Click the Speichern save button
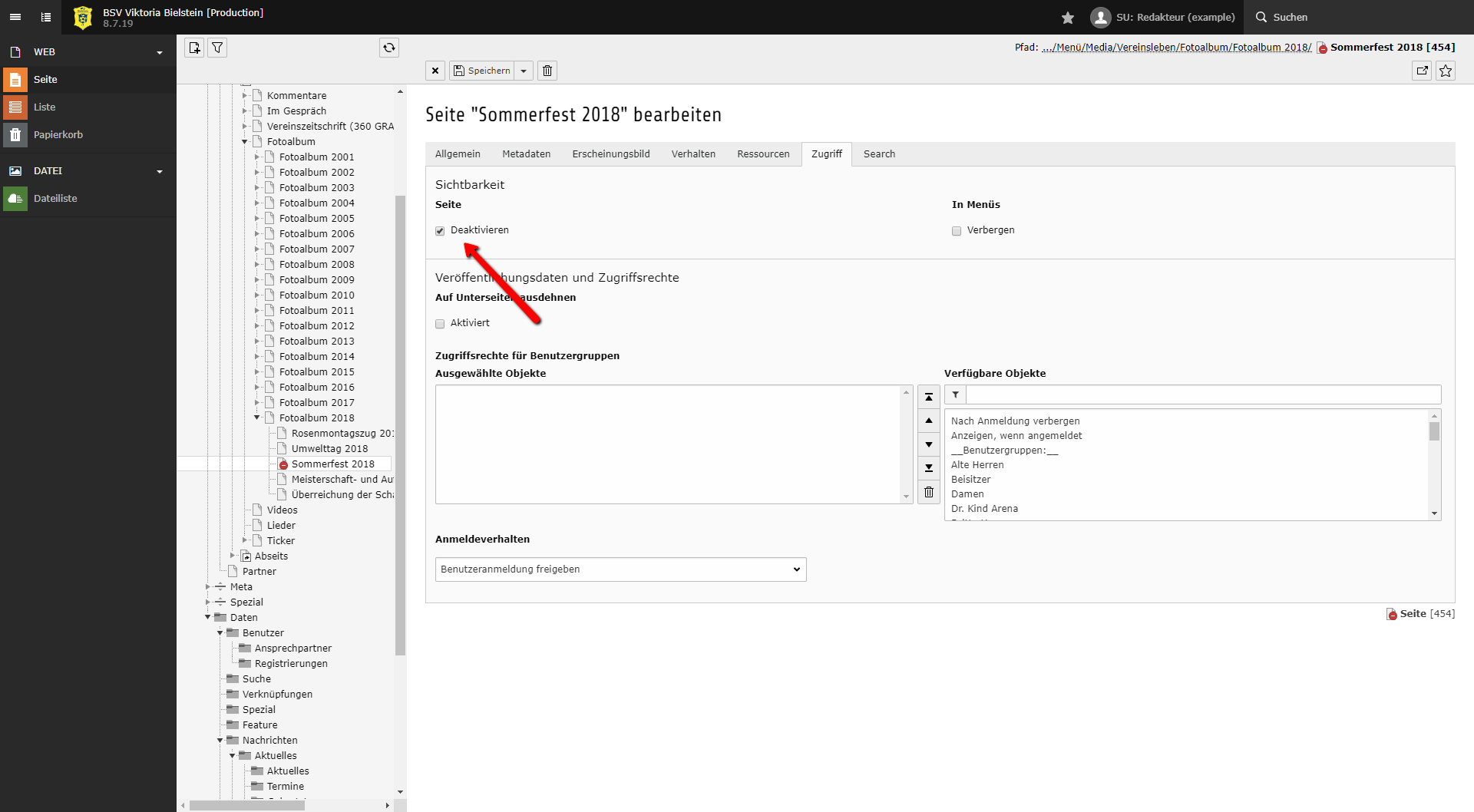The image size is (1474, 812). coord(481,71)
